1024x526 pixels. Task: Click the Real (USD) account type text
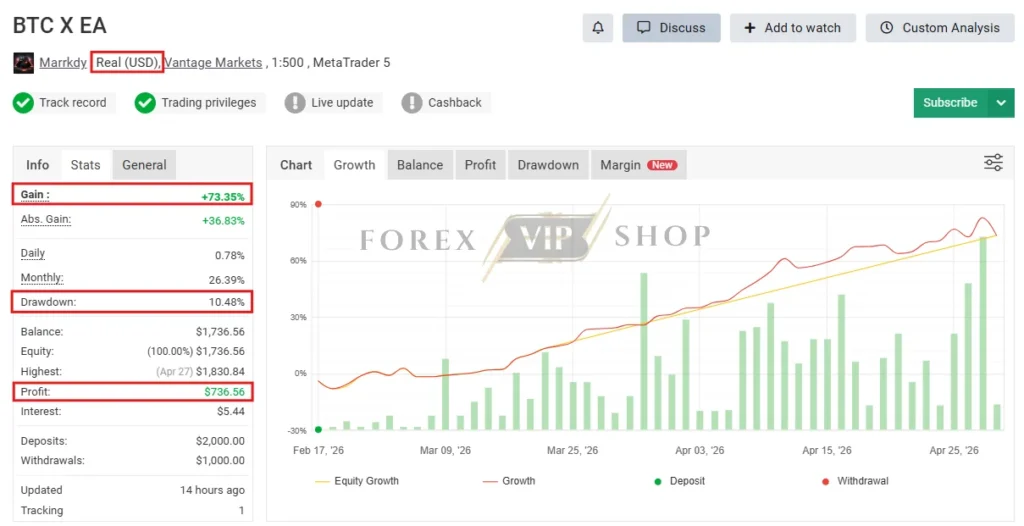click(x=127, y=63)
